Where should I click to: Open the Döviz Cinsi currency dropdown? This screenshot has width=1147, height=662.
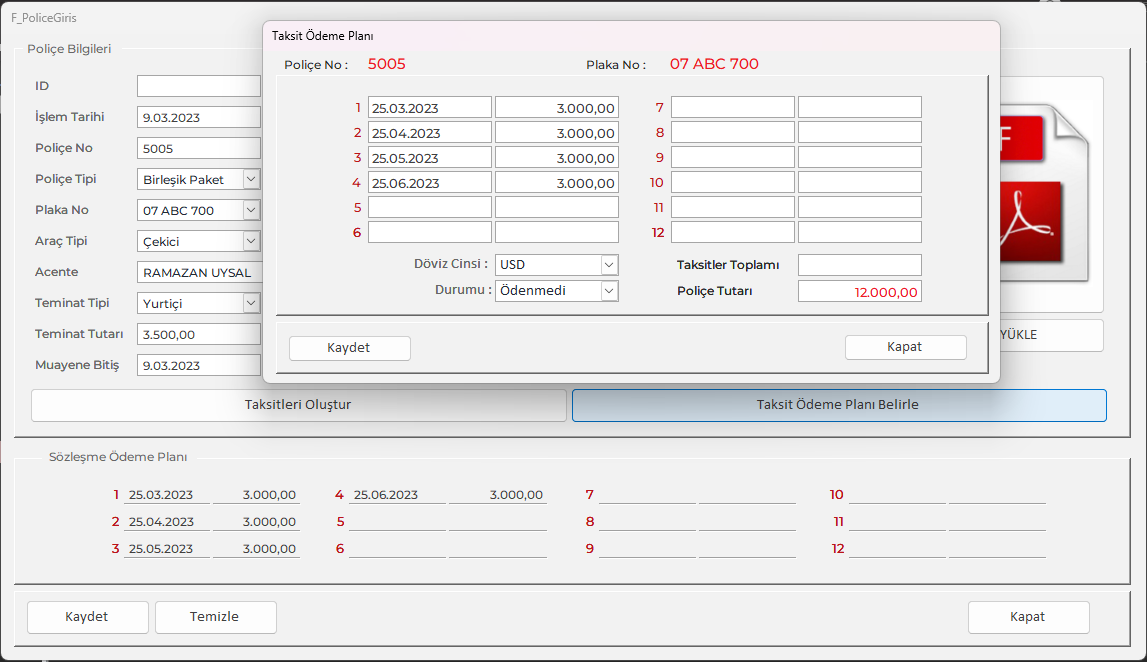609,265
